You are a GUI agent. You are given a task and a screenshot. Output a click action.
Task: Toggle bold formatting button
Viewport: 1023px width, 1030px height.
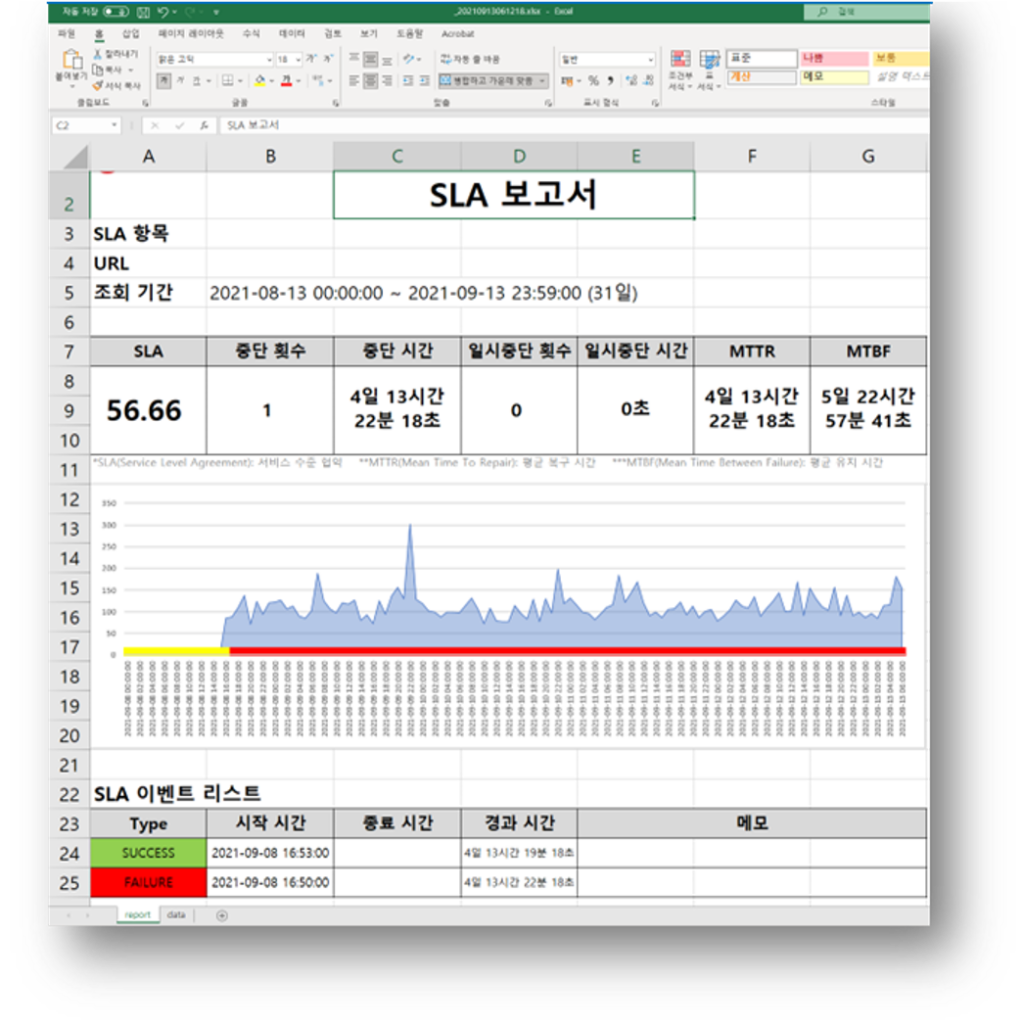[165, 81]
